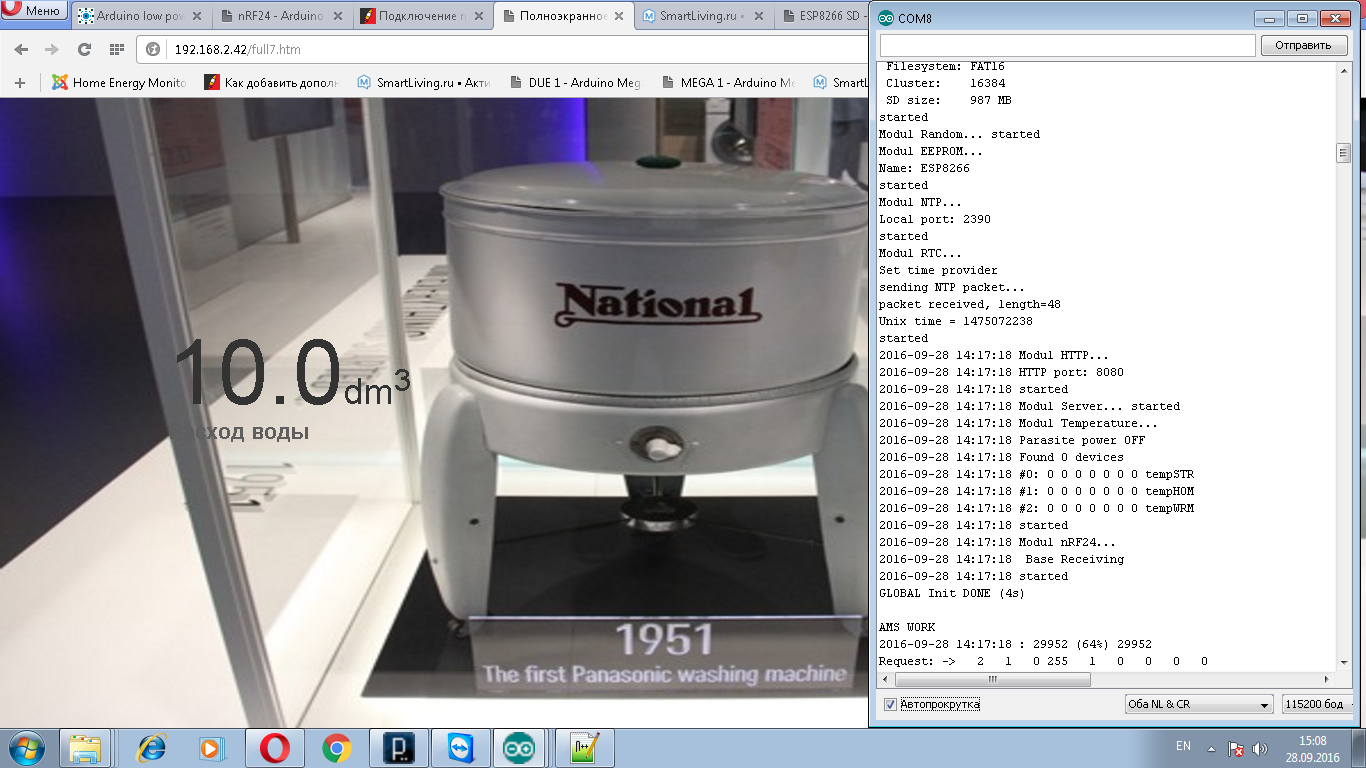Image resolution: width=1366 pixels, height=768 pixels.
Task: Open the Home Energy Monitor bookmark
Action: coord(119,83)
